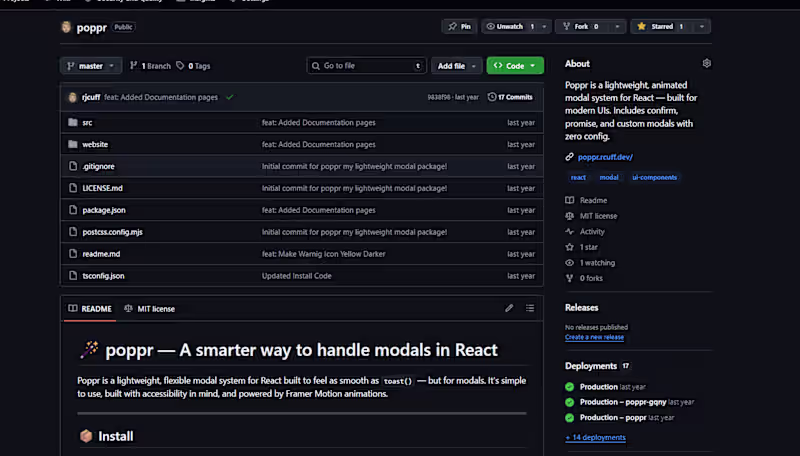
Task: Click the tsconfig.json file icon
Action: tap(73, 276)
